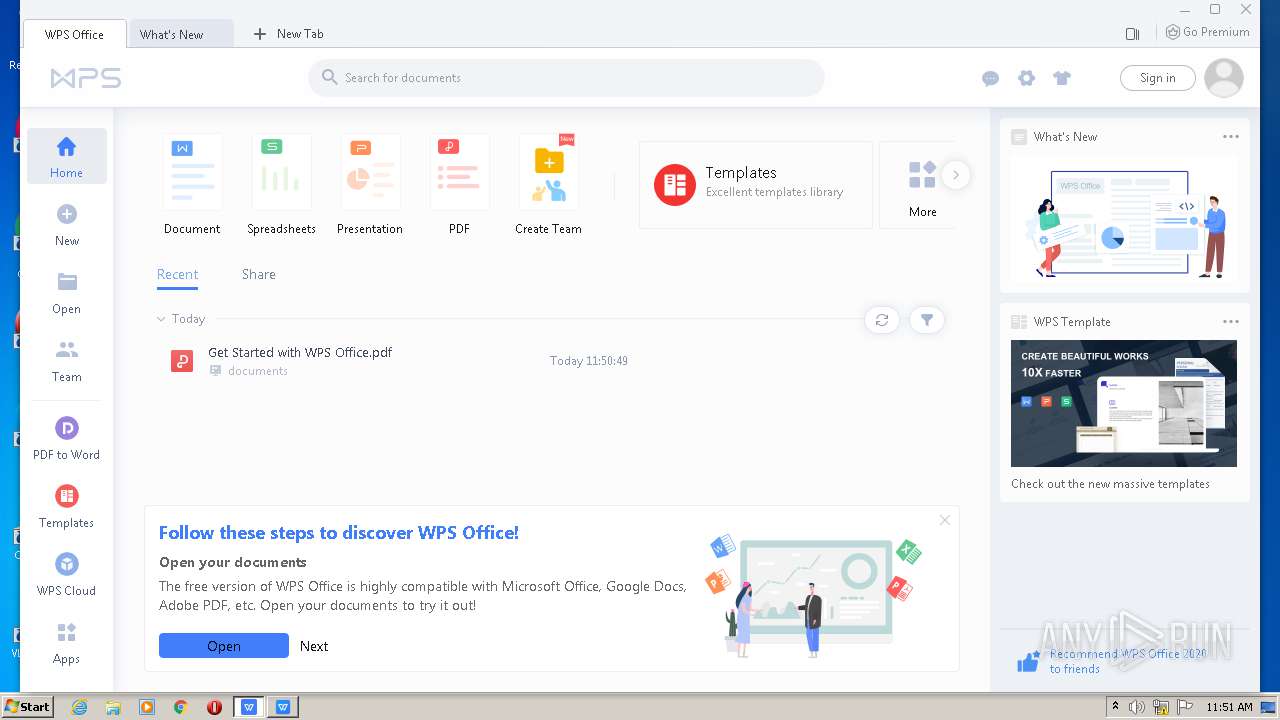Open Get Started with WPS Office.pdf
The image size is (1280, 720).
click(x=300, y=352)
